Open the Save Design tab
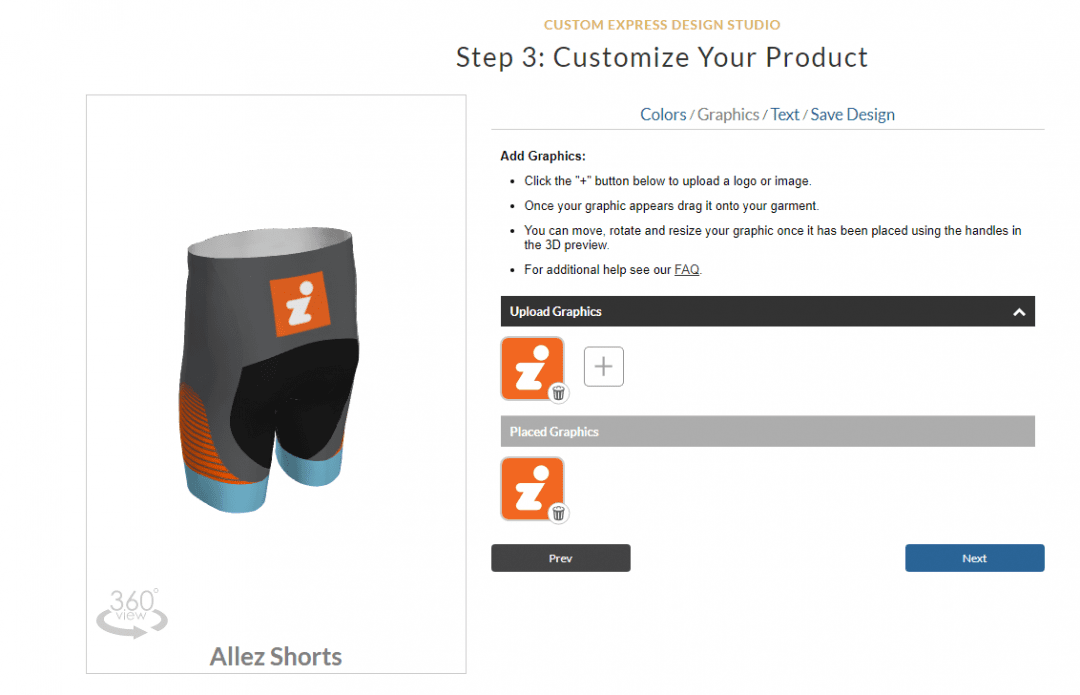The height and width of the screenshot is (695, 1080). (x=852, y=115)
